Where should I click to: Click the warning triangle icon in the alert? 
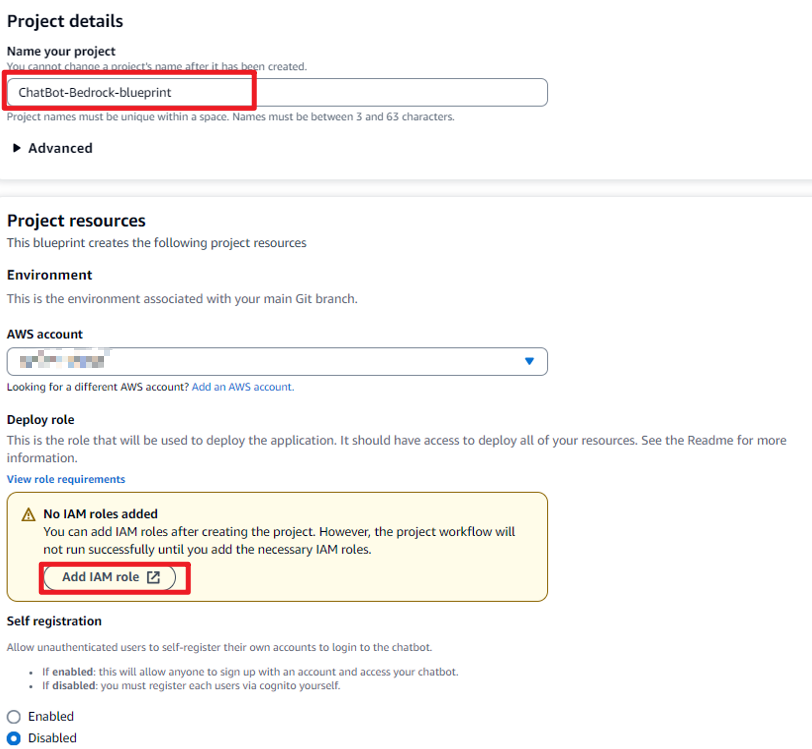point(29,515)
